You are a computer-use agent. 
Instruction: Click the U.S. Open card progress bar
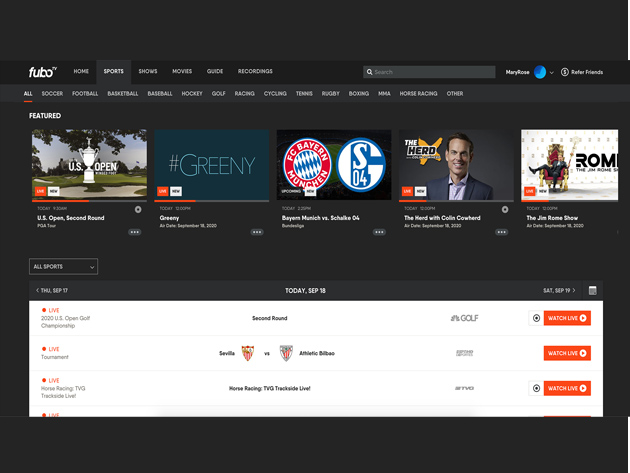89,201
